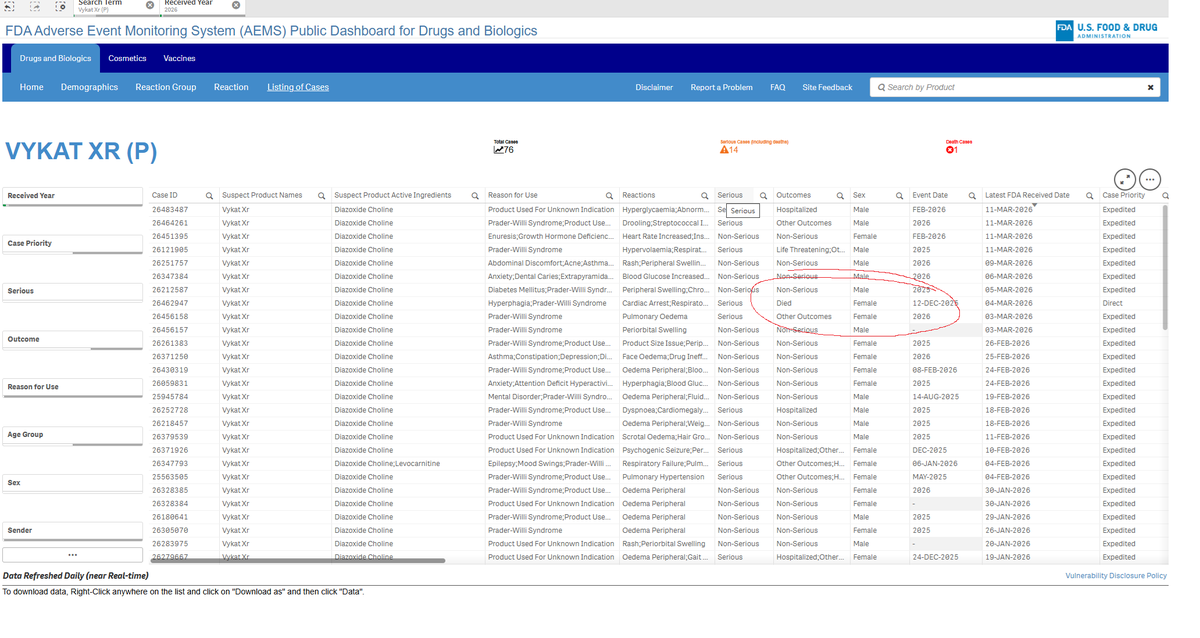1200x638 pixels.
Task: Expand the Received Year filter
Action: click(x=73, y=196)
